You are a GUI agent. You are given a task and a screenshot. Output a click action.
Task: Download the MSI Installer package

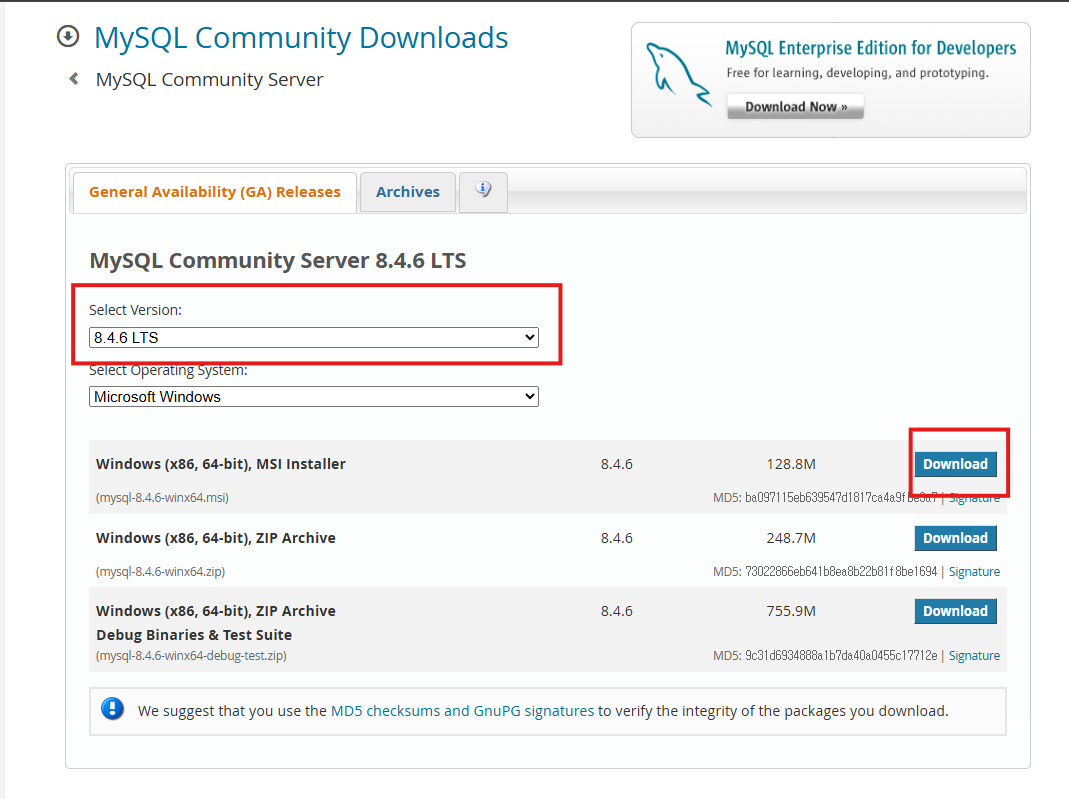click(x=955, y=464)
